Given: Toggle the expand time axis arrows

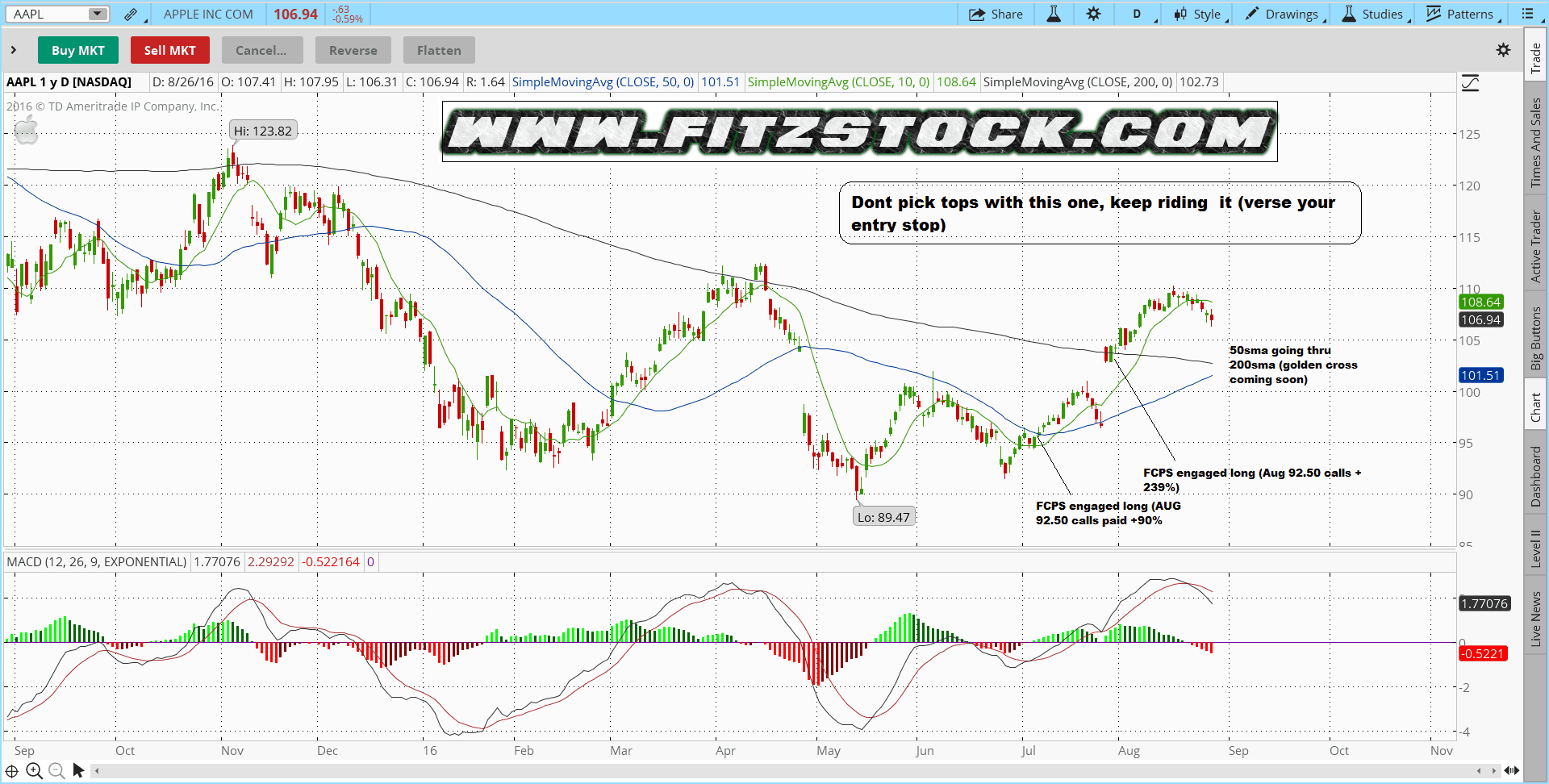Looking at the screenshot, I should [1511, 771].
